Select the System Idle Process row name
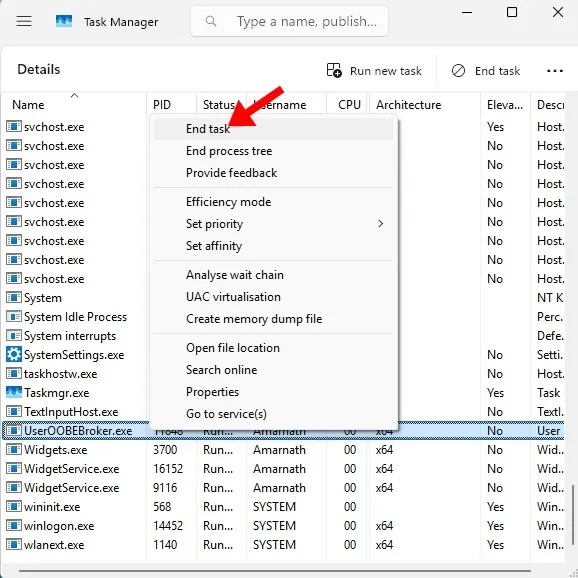This screenshot has width=578, height=578. click(76, 317)
